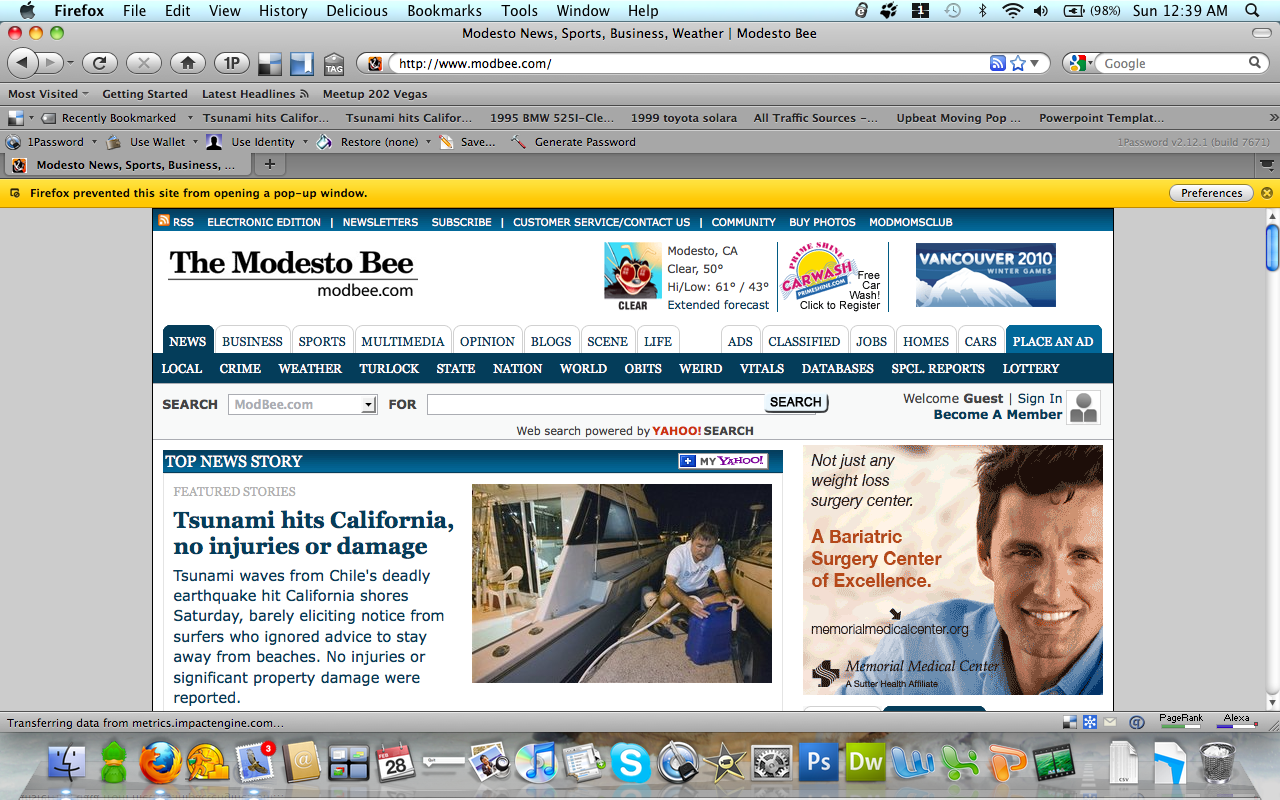Click the 1P (1Password) toolbar button
Image resolution: width=1280 pixels, height=800 pixels.
(231, 63)
